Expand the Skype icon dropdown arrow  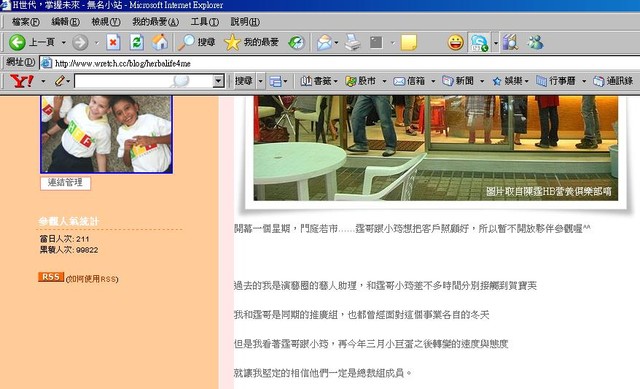(496, 42)
